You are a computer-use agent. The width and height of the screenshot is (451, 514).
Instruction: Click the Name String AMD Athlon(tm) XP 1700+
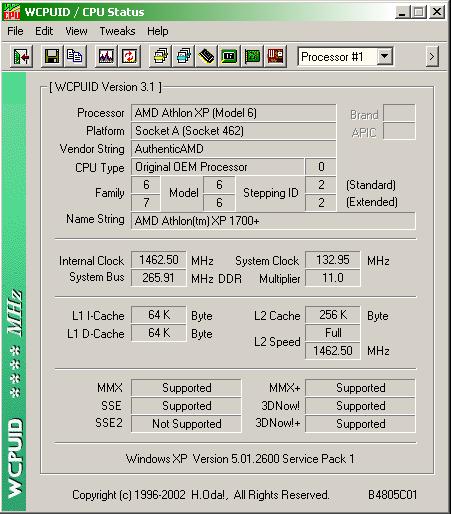273,221
